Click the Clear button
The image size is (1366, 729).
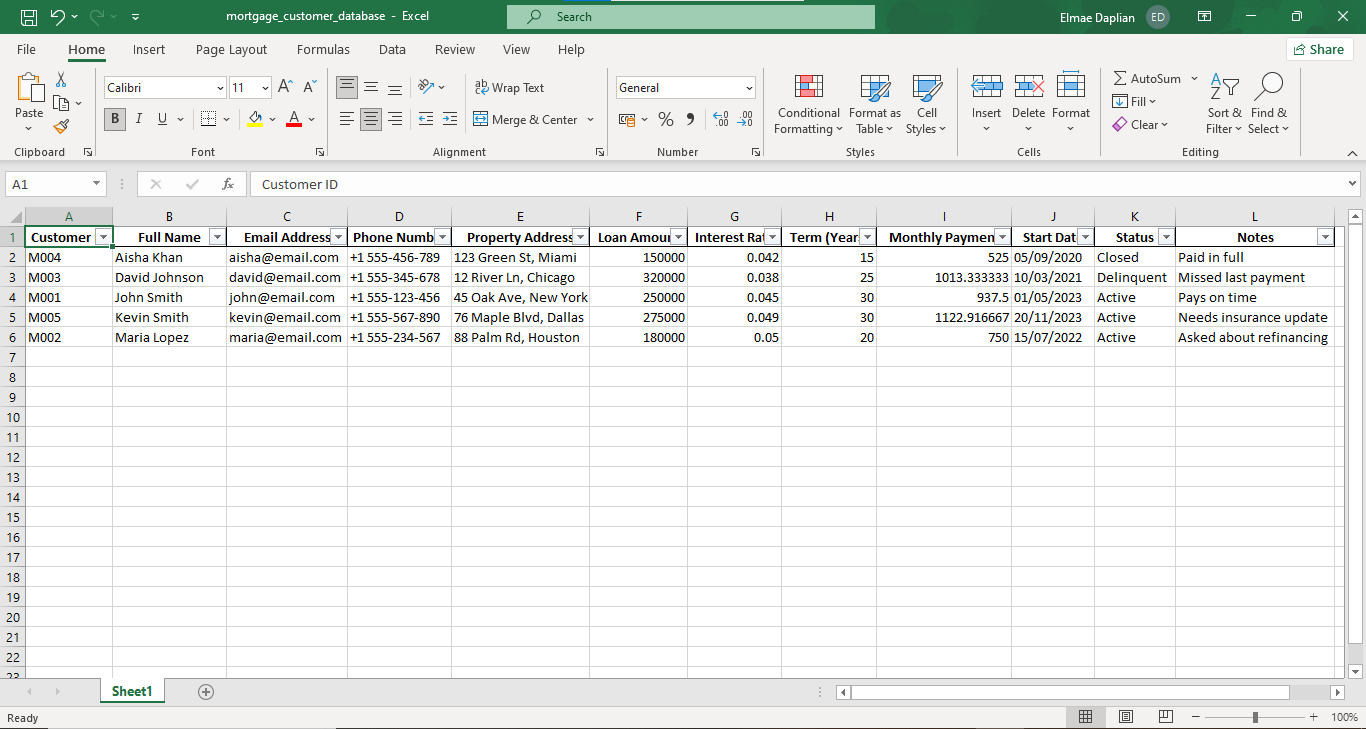[1139, 124]
